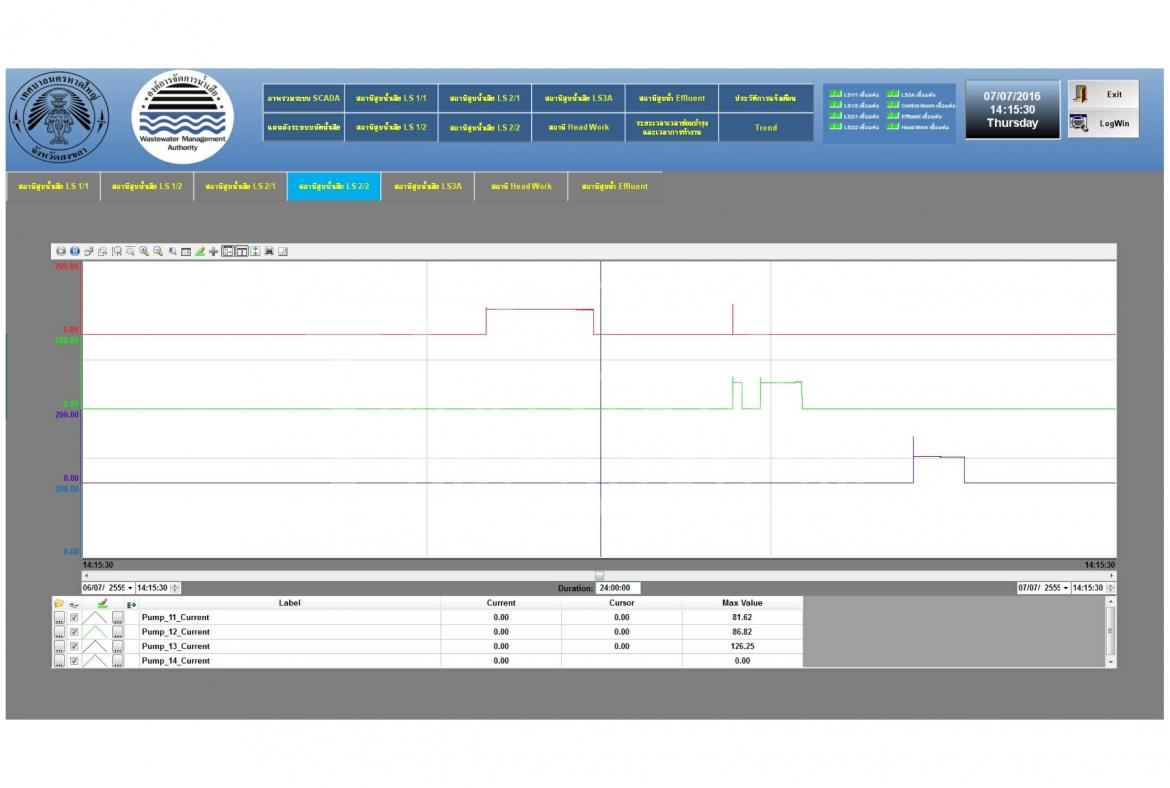
Task: Uncheck the Pump_11_Current visibility checkbox
Action: 74,618
